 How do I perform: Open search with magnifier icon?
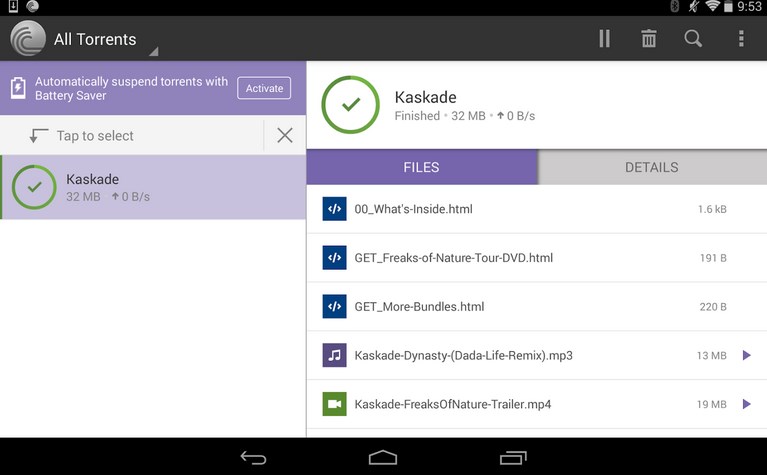pos(693,39)
